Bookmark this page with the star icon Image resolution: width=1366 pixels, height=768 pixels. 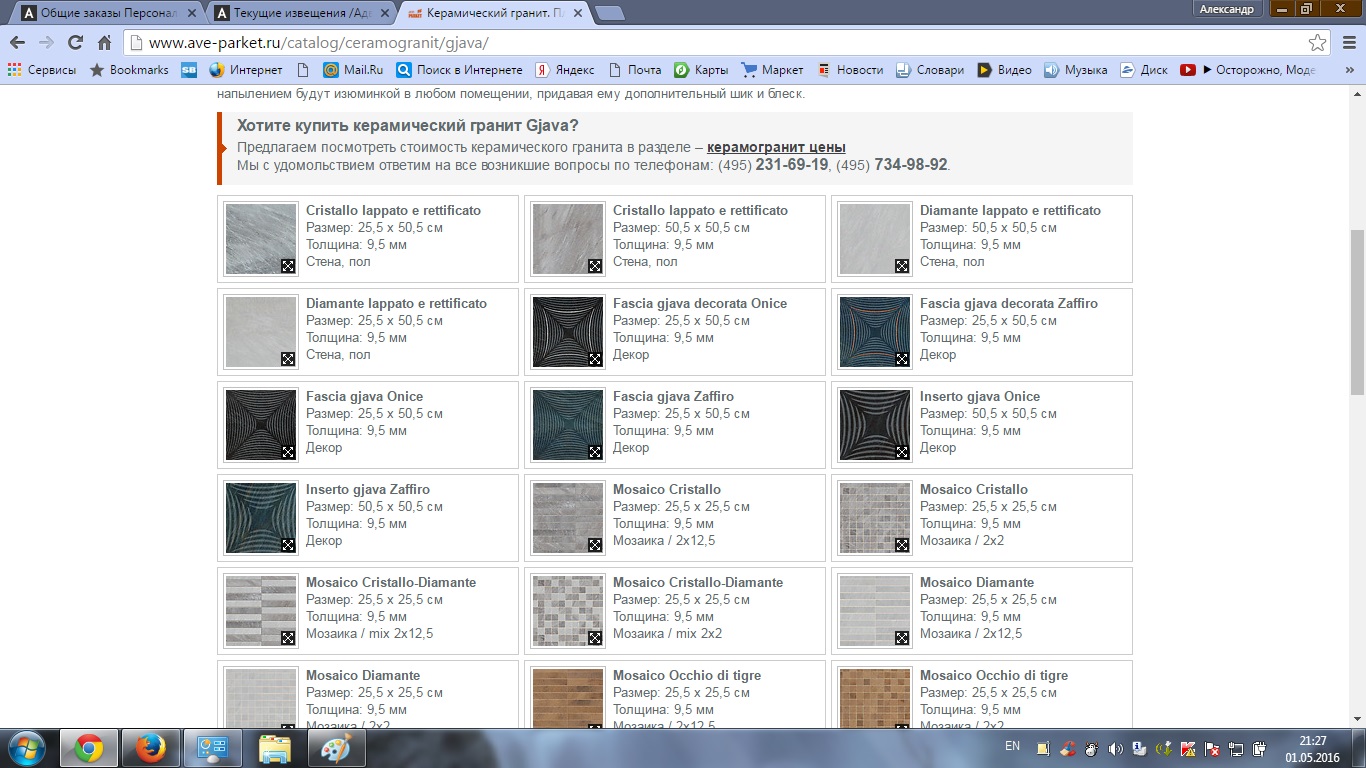[1318, 43]
